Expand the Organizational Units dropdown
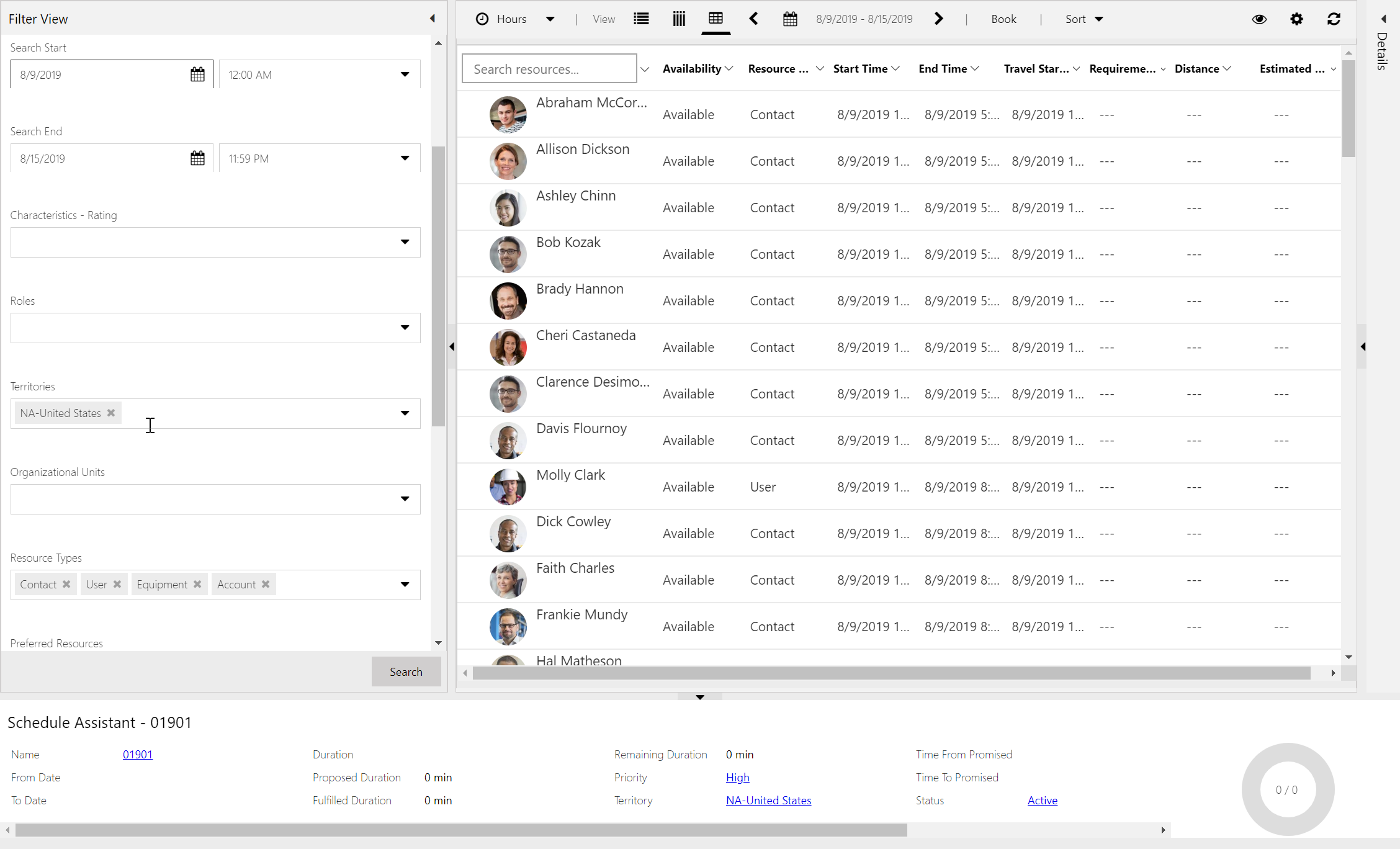The image size is (1400, 849). coord(404,499)
